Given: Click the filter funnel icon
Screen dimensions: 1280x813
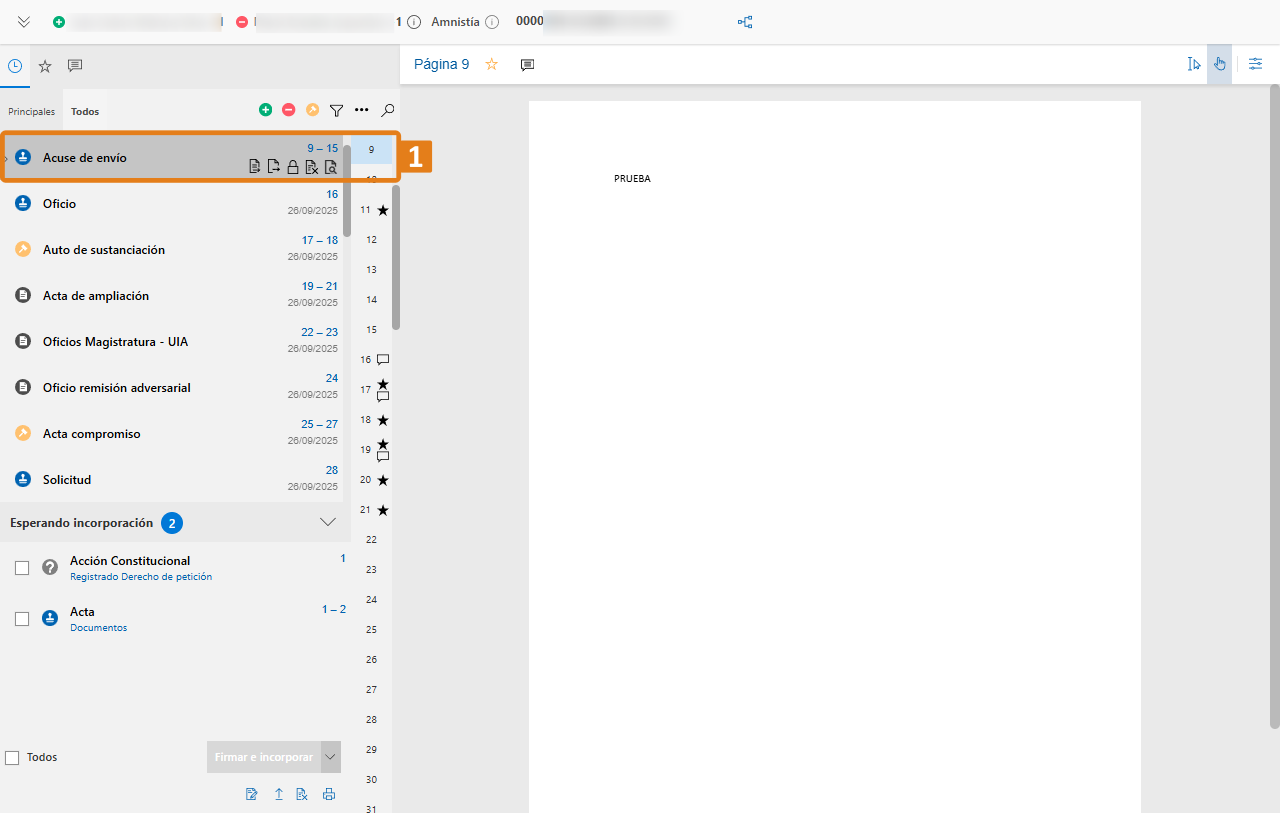Looking at the screenshot, I should coord(337,110).
